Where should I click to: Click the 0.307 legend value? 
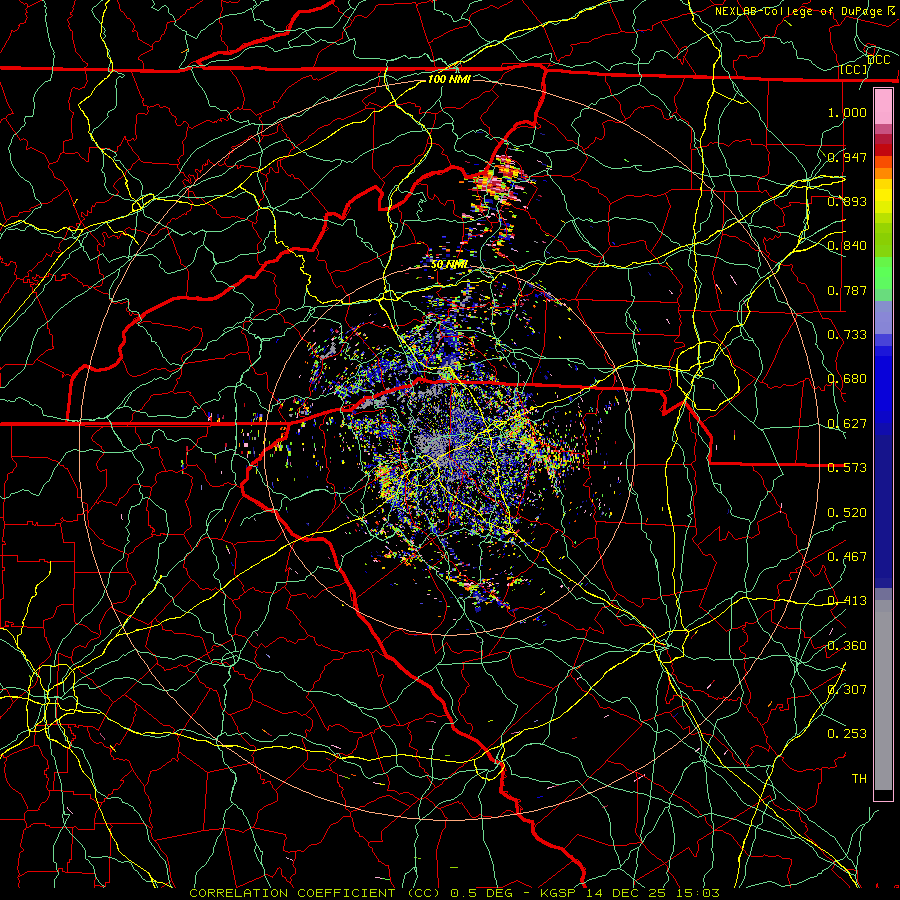[847, 689]
